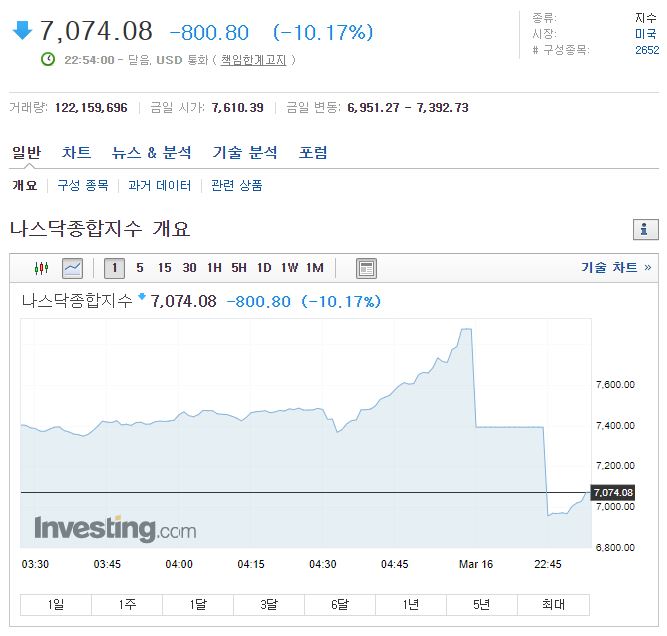Click the Investing.com logo watermark

115,528
